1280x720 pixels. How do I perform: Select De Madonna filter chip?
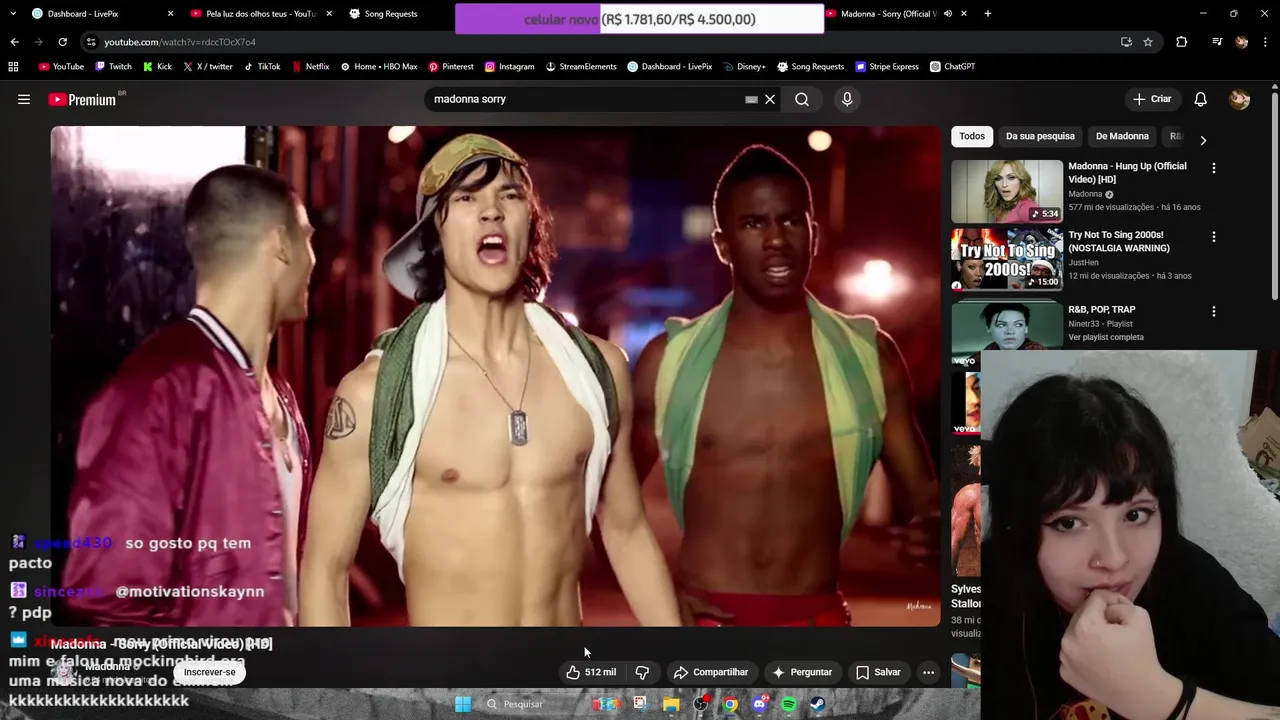[1122, 136]
